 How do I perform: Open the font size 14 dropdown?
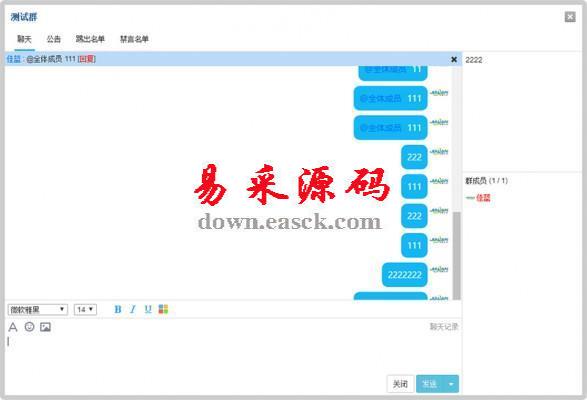(85, 309)
